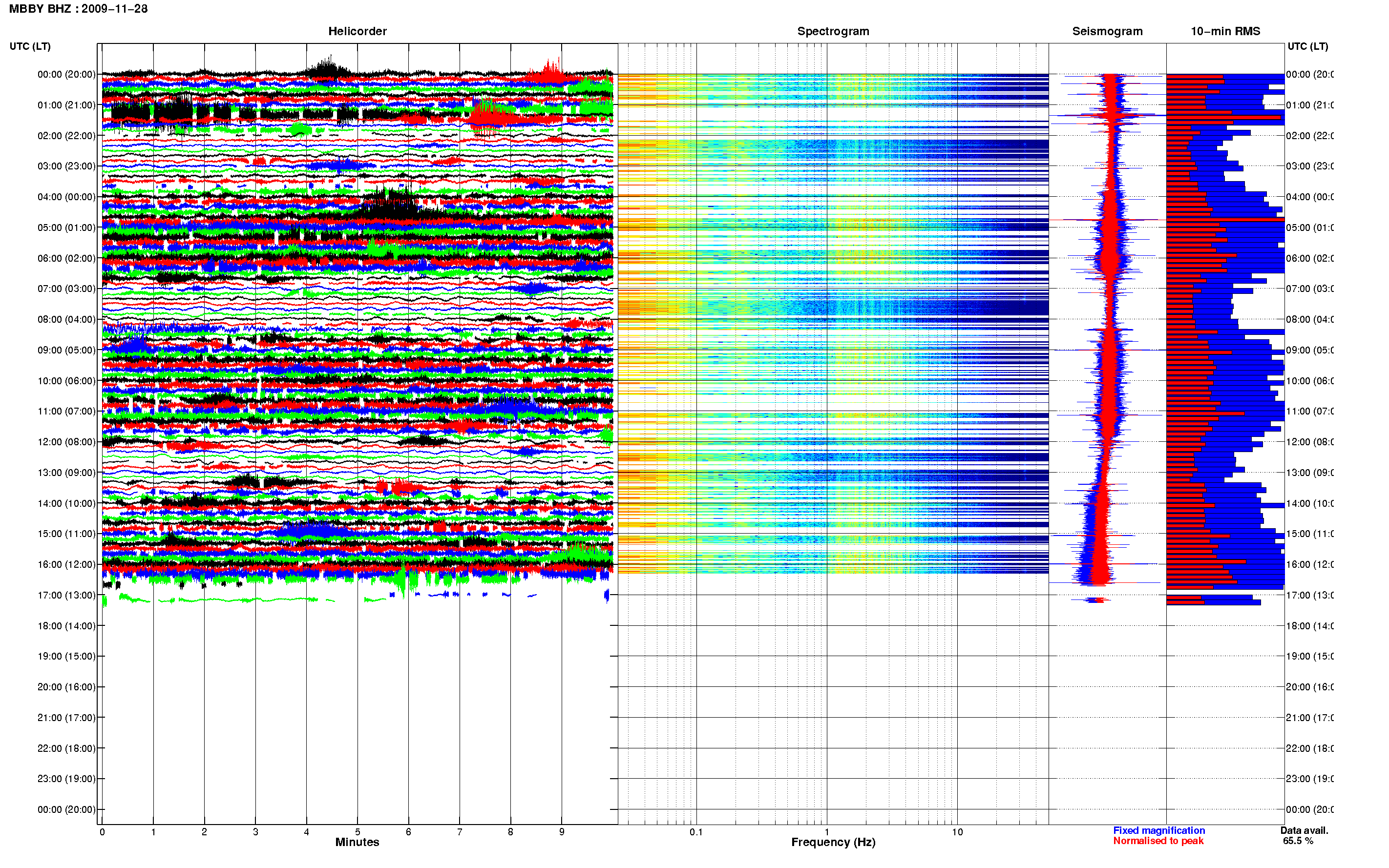Click the '07:00 (03:00)' left time label
The width and height of the screenshot is (1389, 868).
pos(66,289)
